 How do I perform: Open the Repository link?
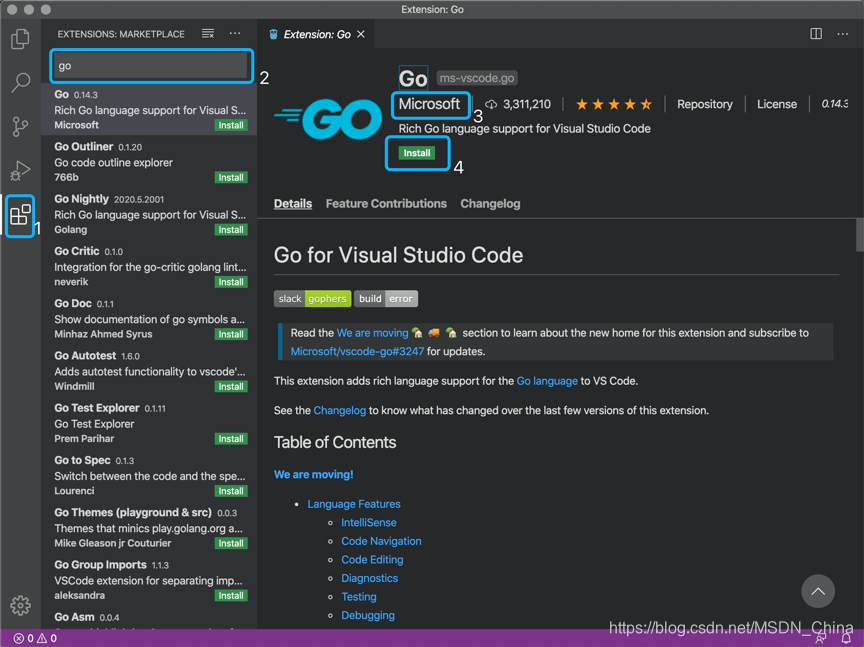pyautogui.click(x=705, y=104)
